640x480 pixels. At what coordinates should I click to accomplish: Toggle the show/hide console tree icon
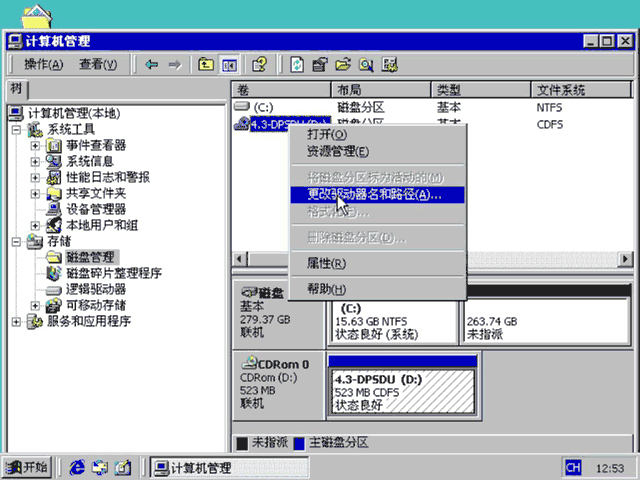(229, 65)
